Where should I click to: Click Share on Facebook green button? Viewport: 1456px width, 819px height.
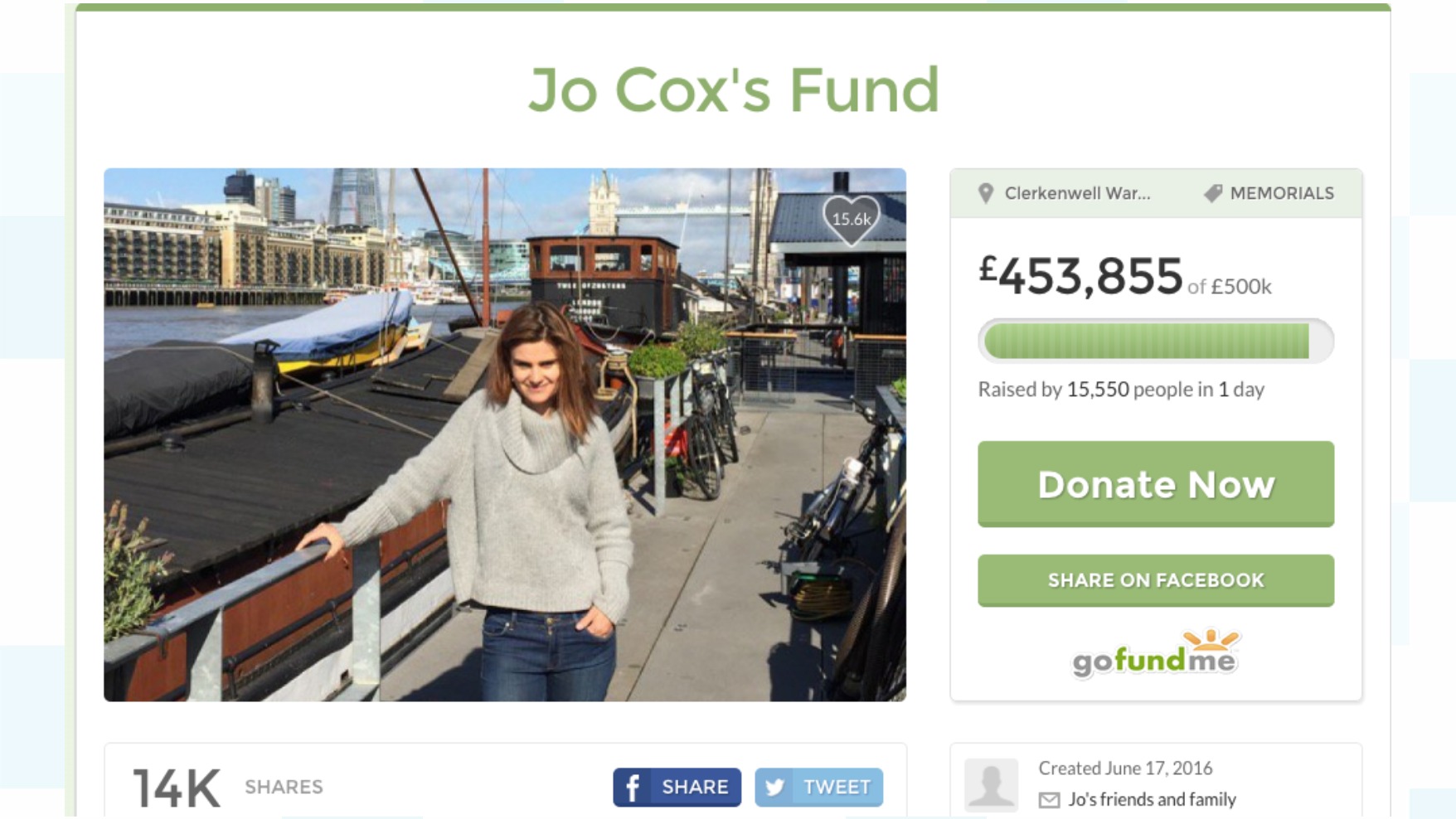[x=1156, y=580]
